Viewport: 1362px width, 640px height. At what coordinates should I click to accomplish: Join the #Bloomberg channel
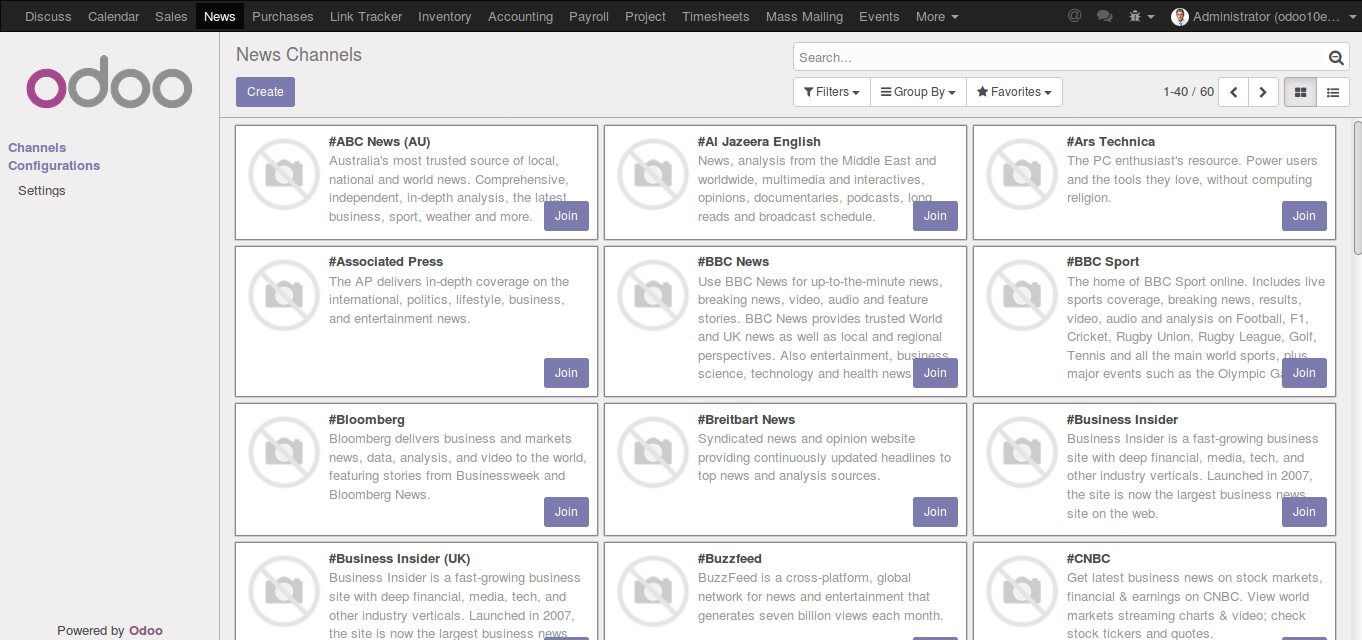(566, 512)
